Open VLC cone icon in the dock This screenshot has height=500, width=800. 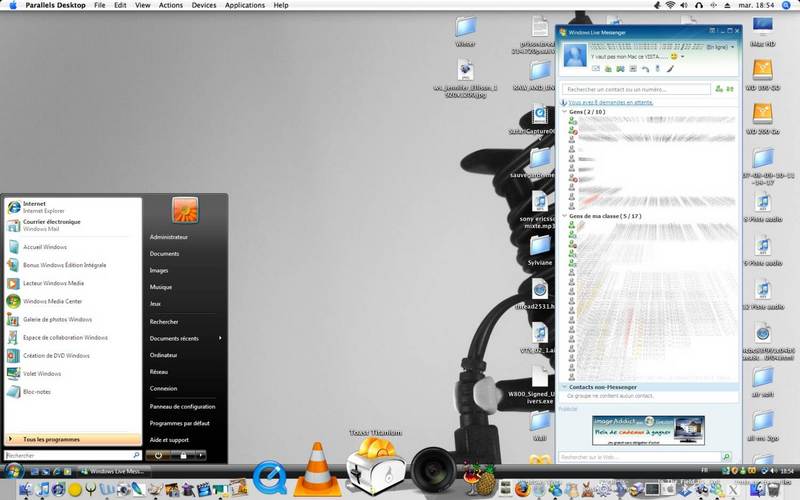pyautogui.click(x=319, y=464)
